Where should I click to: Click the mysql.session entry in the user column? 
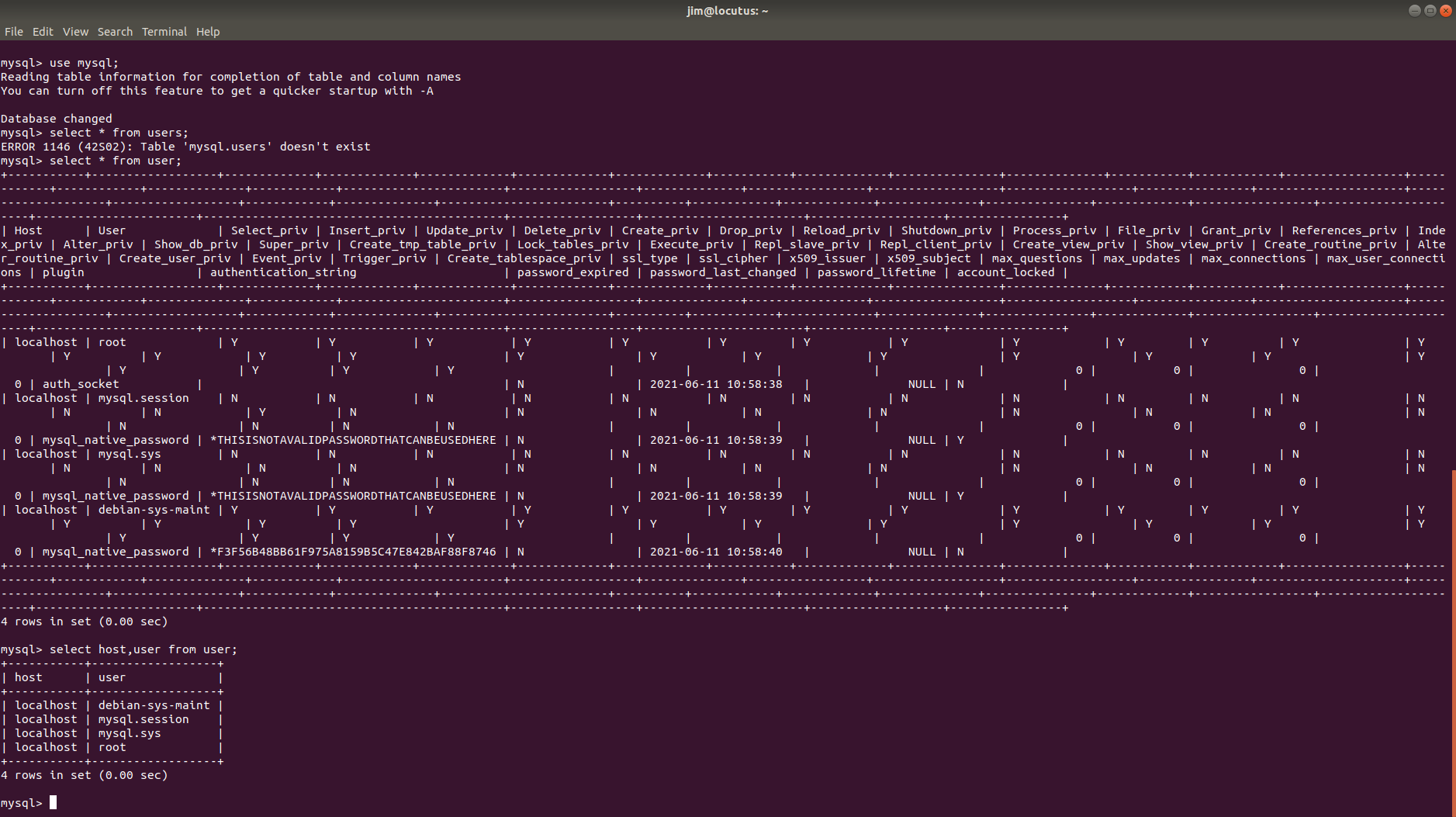point(143,718)
